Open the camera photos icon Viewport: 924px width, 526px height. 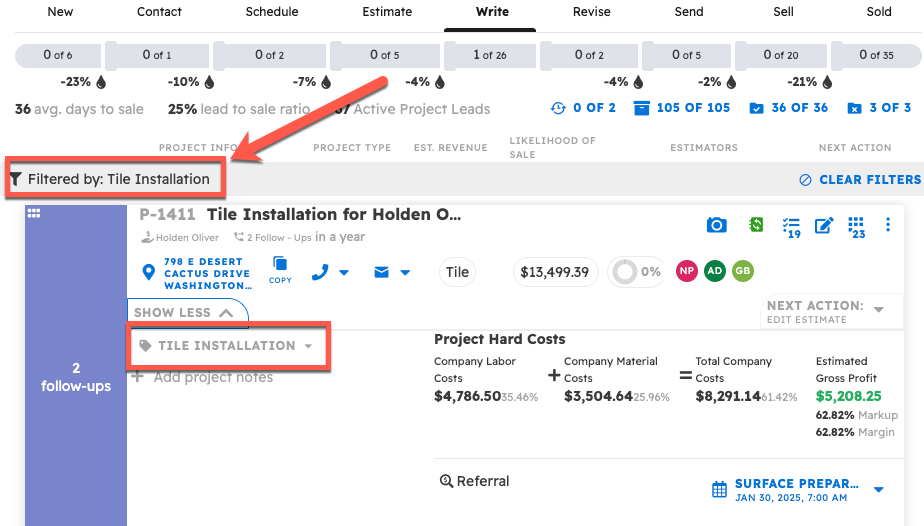tap(716, 225)
